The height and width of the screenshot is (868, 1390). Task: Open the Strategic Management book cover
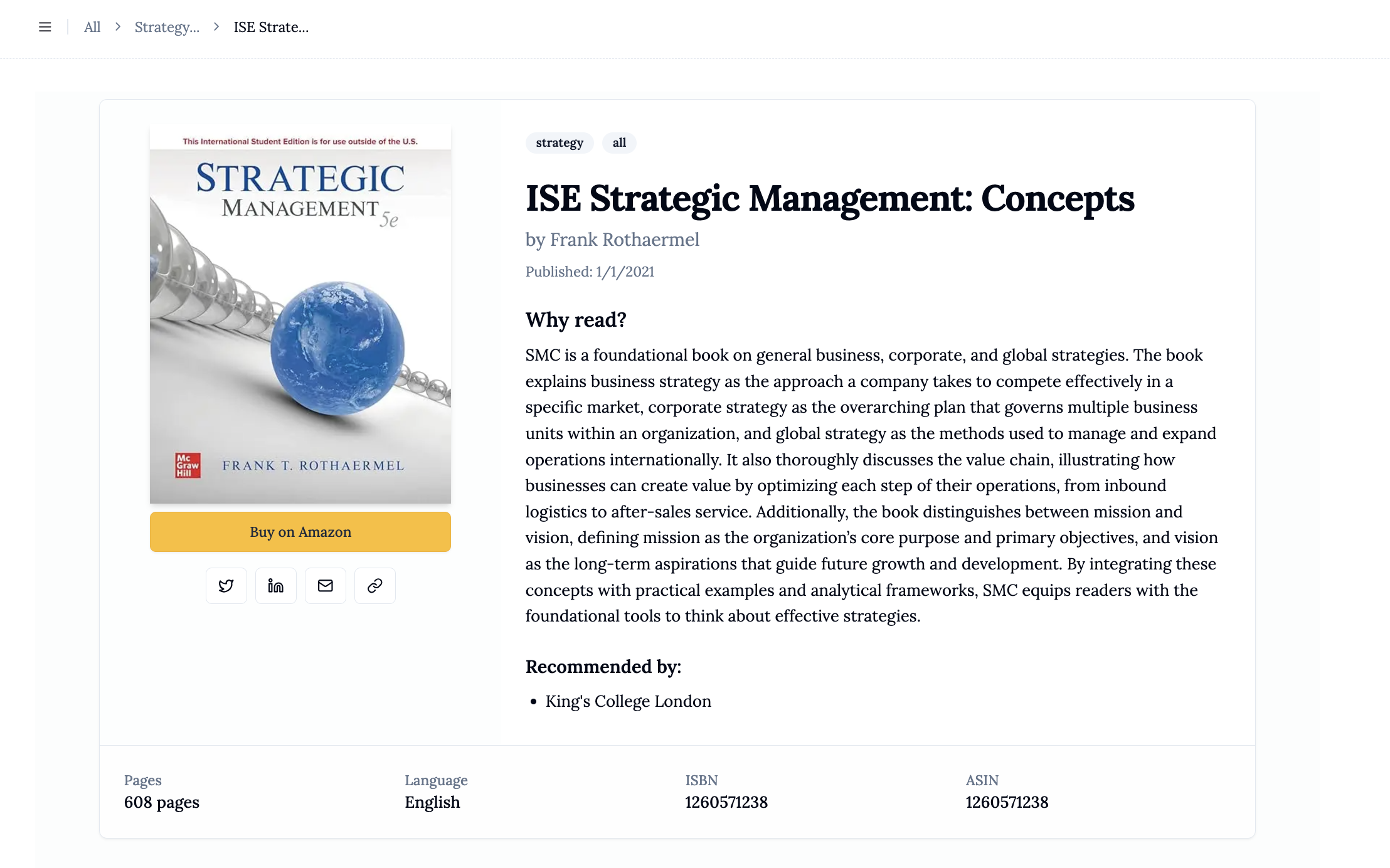[x=300, y=314]
